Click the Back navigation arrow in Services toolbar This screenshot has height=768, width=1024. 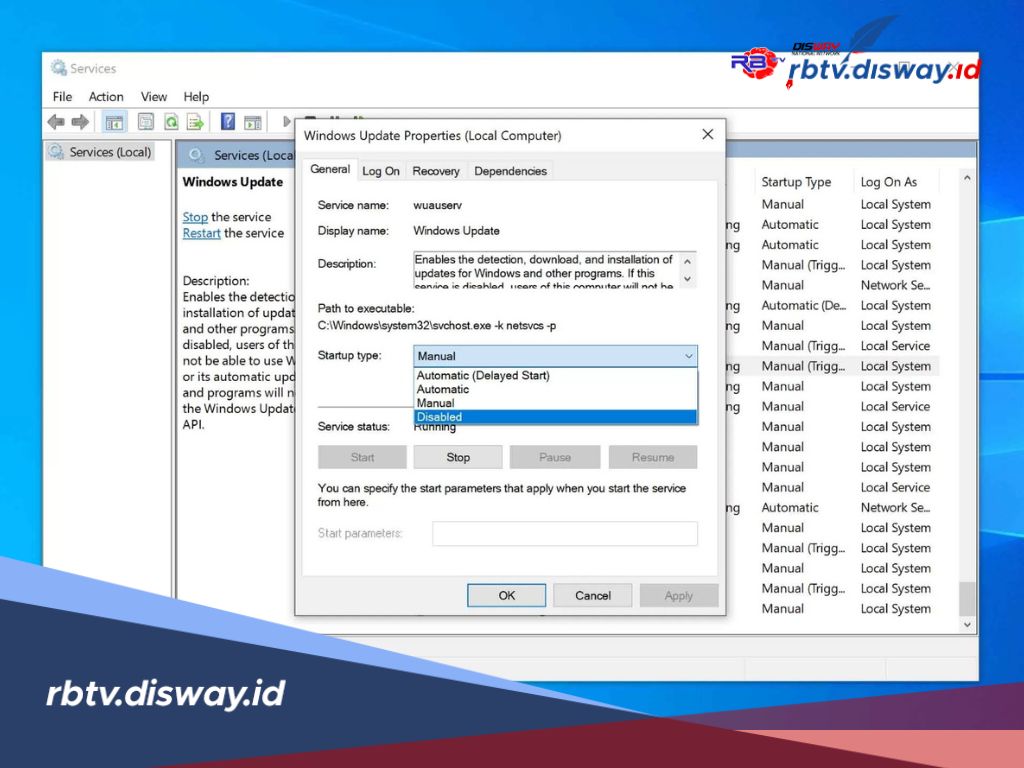[56, 121]
